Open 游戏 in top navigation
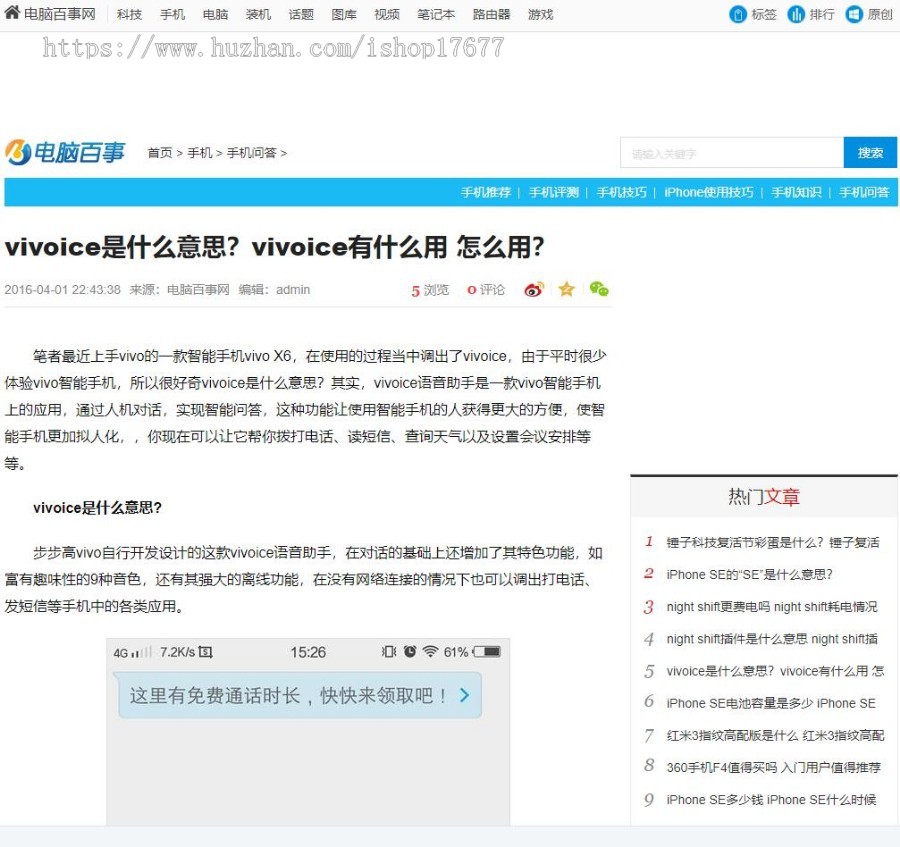The image size is (900, 847). point(541,14)
